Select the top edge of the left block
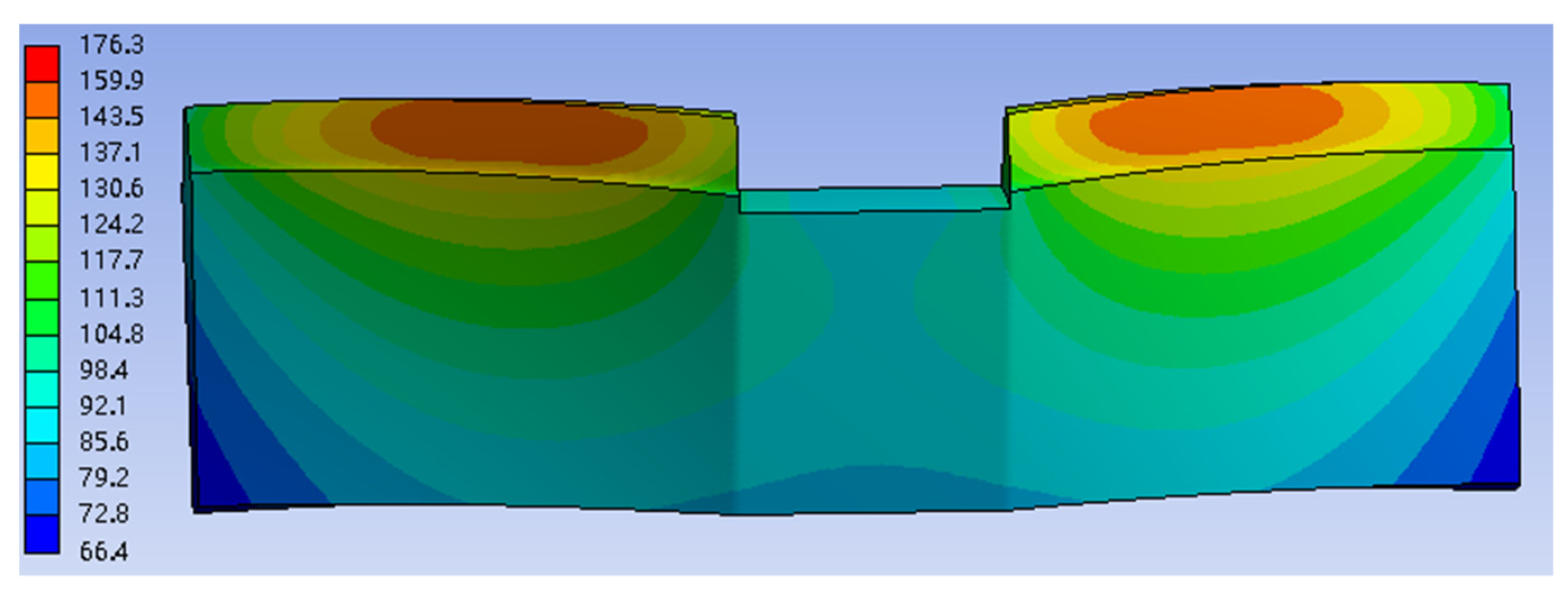The width and height of the screenshot is (1568, 596). coord(426,100)
